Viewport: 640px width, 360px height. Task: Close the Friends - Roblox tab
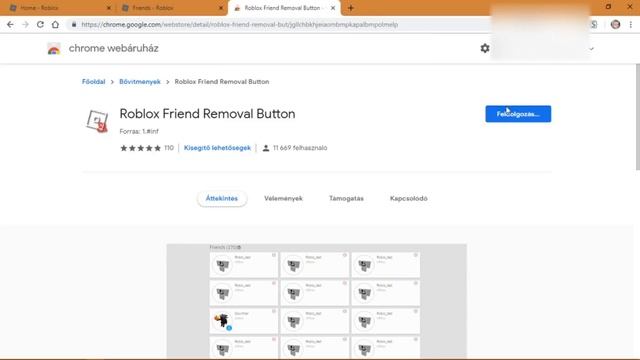click(x=221, y=8)
